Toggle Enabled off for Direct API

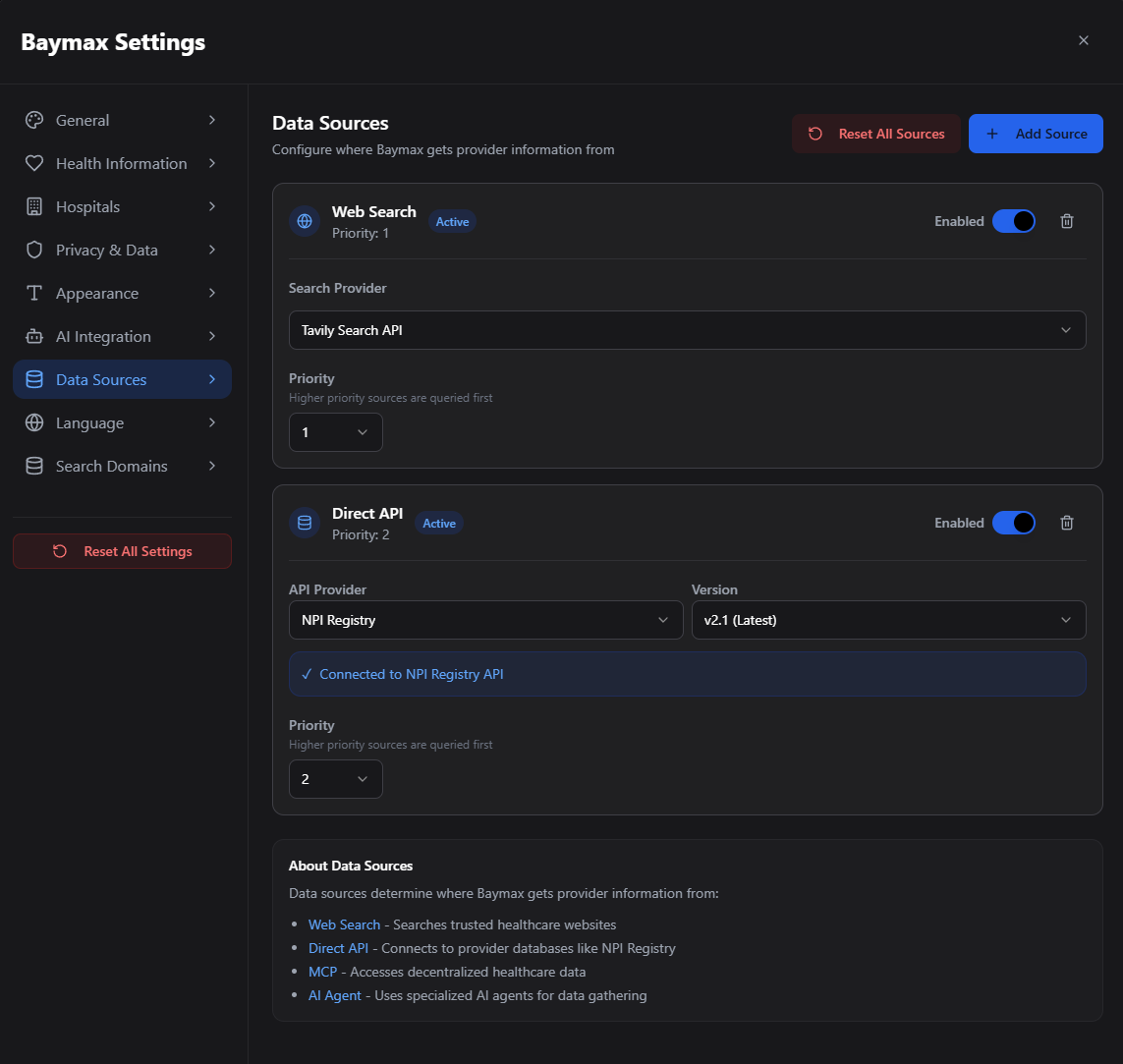coord(1015,523)
